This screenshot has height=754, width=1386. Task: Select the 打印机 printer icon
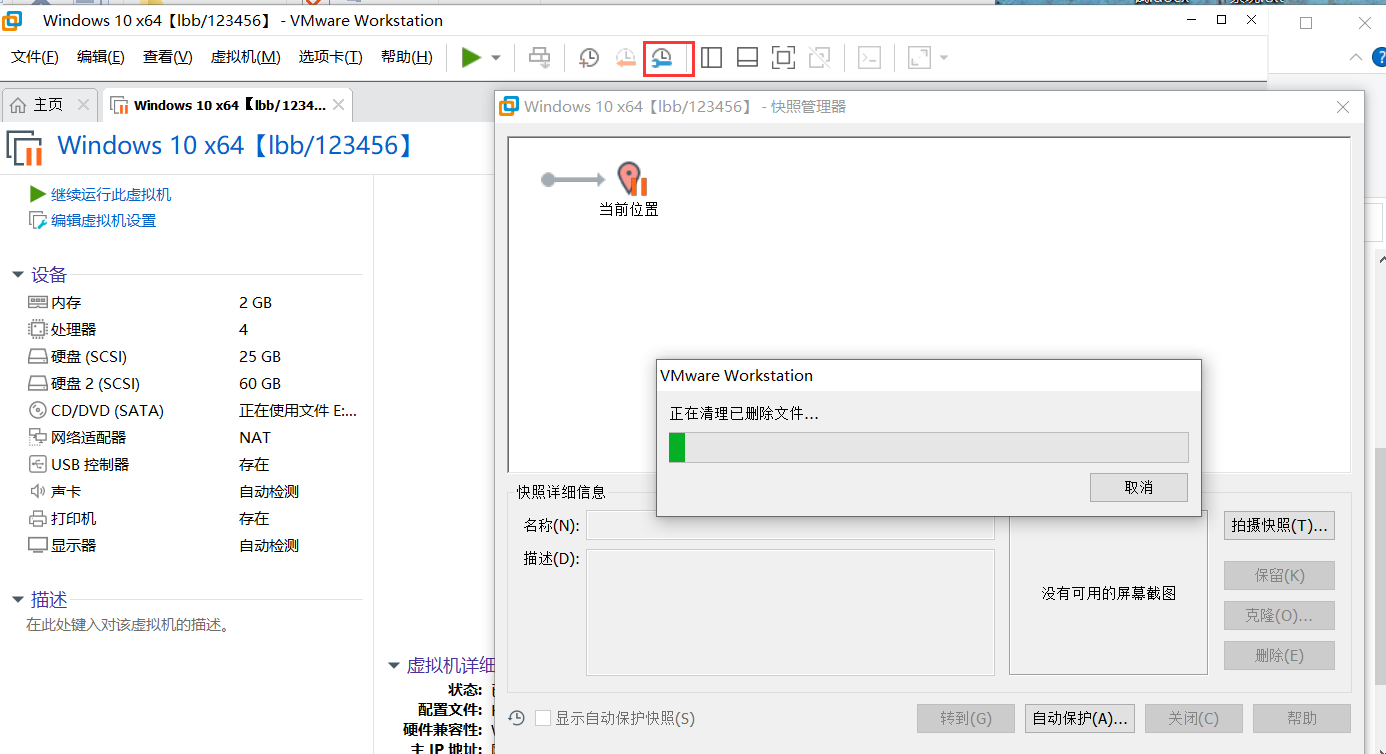(38, 518)
